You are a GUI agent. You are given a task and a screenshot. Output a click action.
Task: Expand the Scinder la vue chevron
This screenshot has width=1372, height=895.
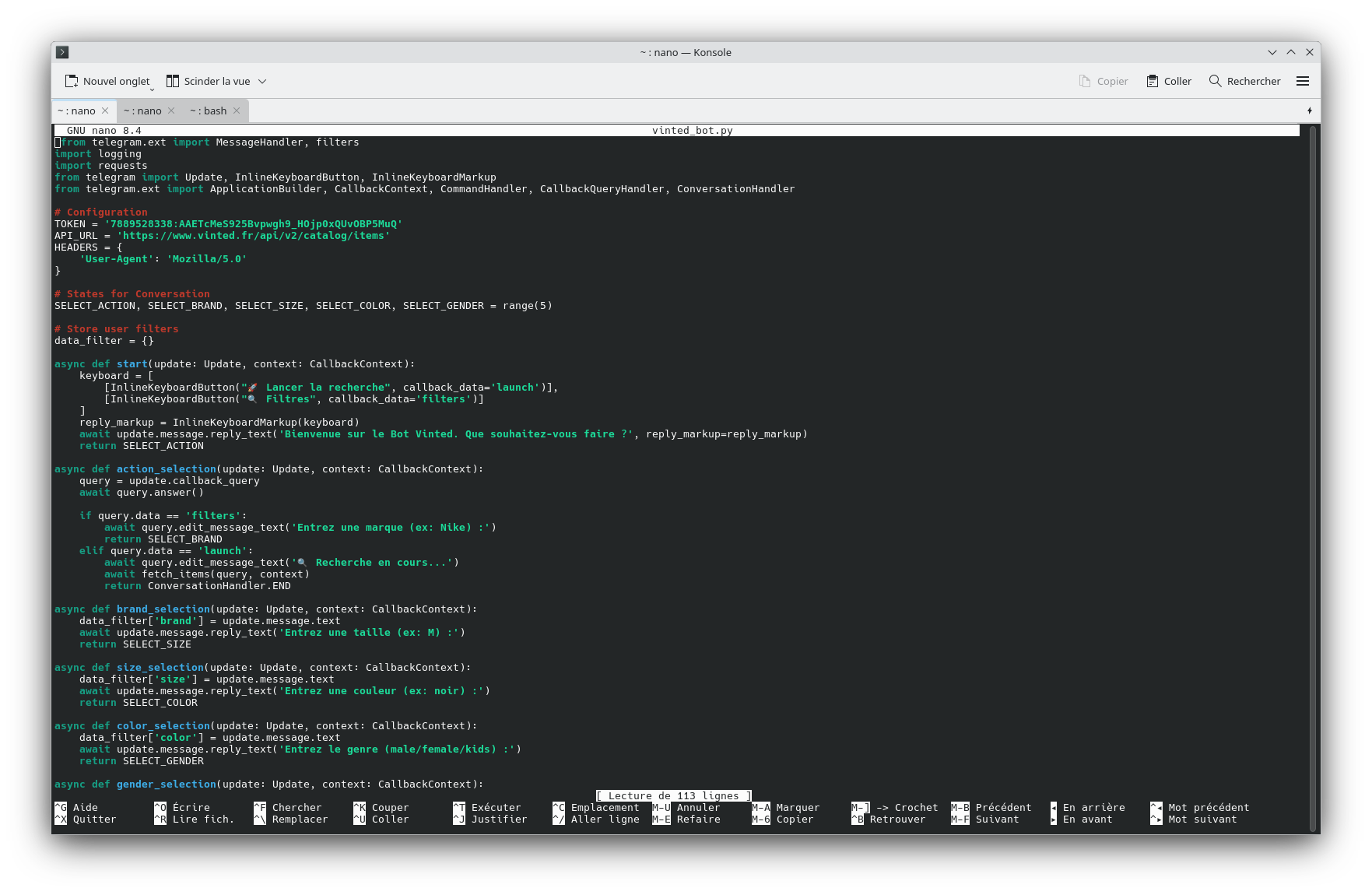pyautogui.click(x=262, y=81)
